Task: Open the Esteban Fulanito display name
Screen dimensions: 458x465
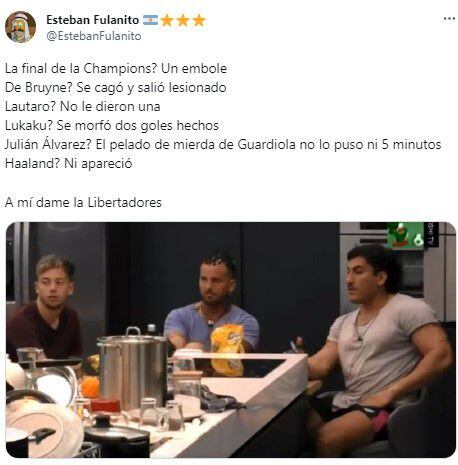Action: coord(92,20)
